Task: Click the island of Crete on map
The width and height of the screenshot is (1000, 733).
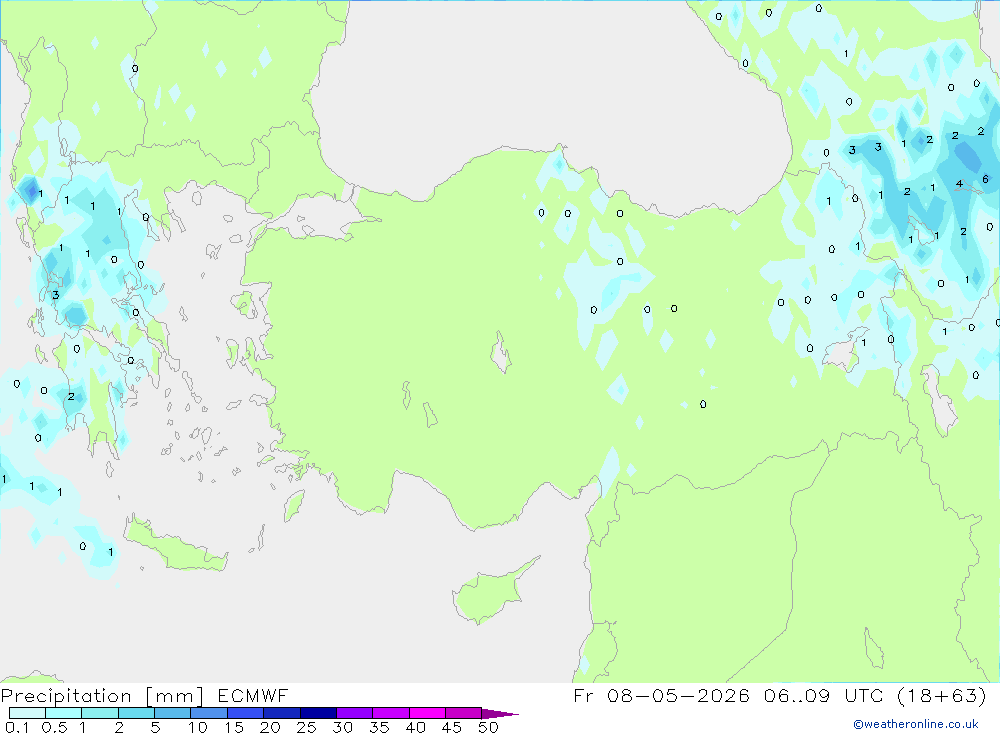Action: [175, 545]
